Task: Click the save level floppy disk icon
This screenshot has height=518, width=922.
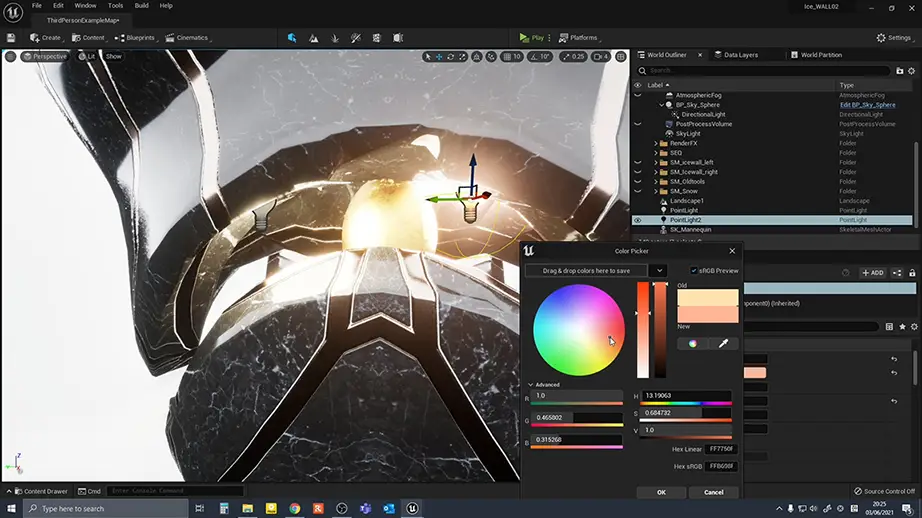Action: point(10,38)
